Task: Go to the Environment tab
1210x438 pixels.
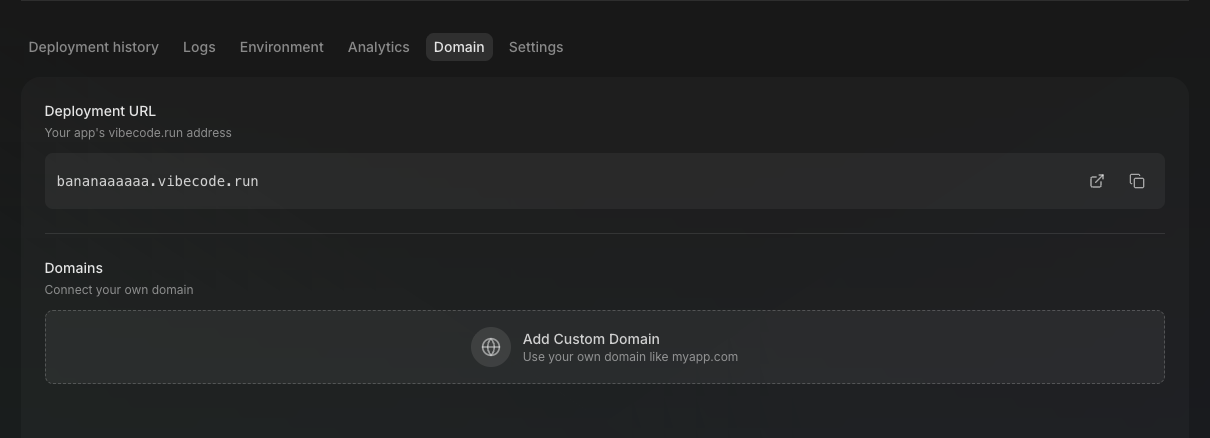Action: (x=282, y=47)
